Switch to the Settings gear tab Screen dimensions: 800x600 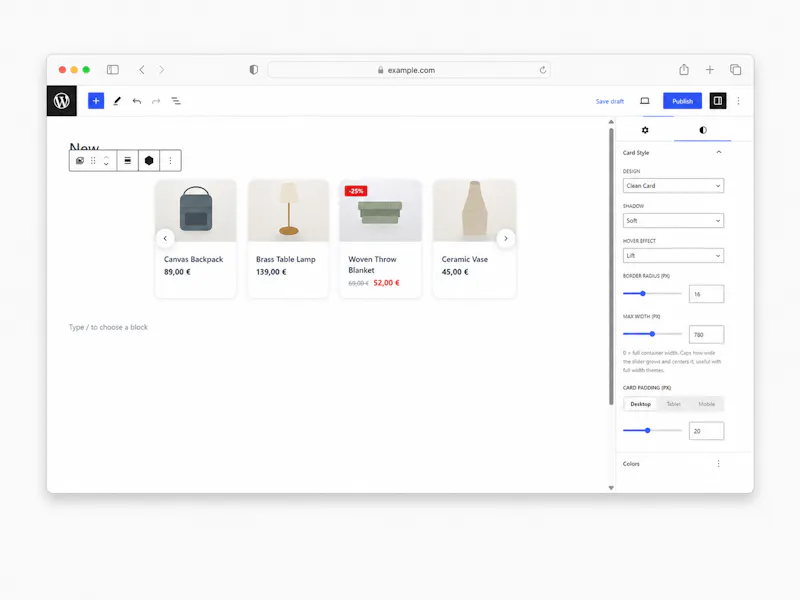point(645,130)
